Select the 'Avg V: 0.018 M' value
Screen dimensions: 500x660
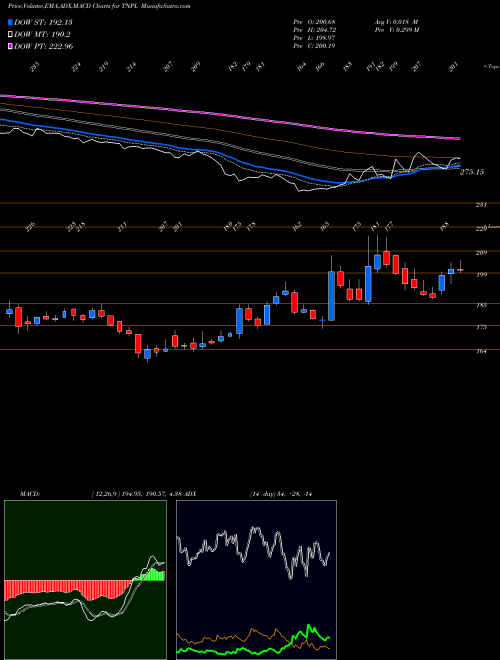coord(396,21)
